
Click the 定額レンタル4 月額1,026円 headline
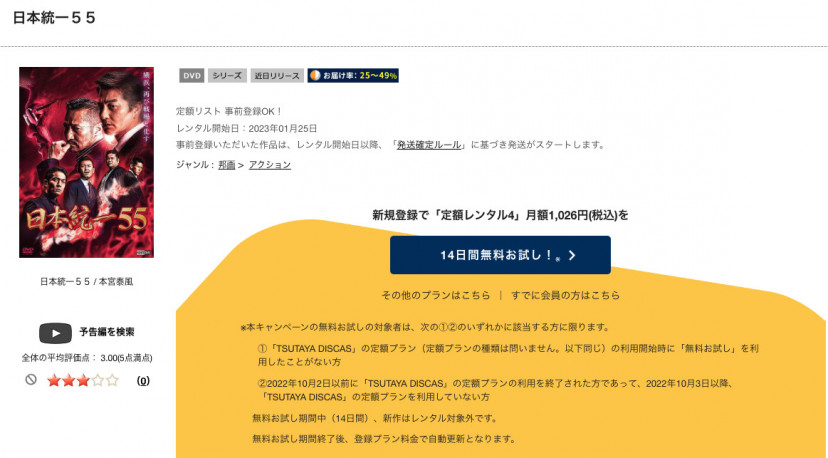click(x=500, y=215)
